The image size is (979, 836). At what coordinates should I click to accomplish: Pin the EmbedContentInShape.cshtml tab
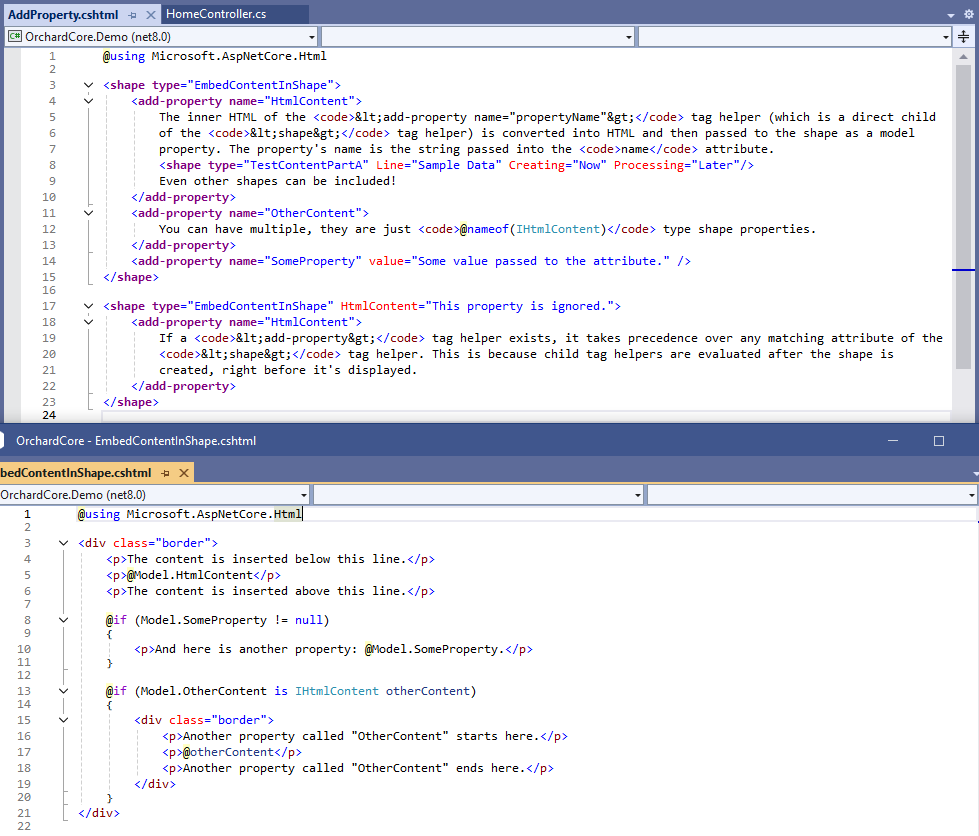coord(165,473)
